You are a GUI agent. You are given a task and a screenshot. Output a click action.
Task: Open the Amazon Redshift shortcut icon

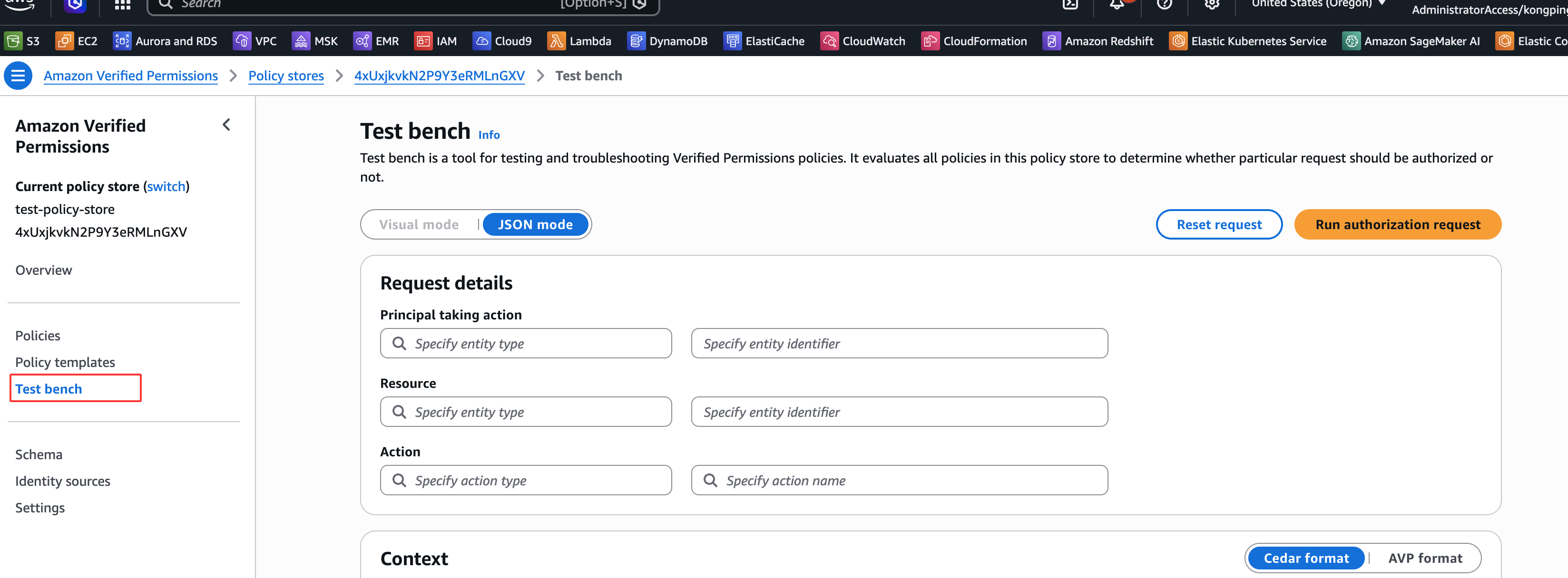[x=1051, y=41]
